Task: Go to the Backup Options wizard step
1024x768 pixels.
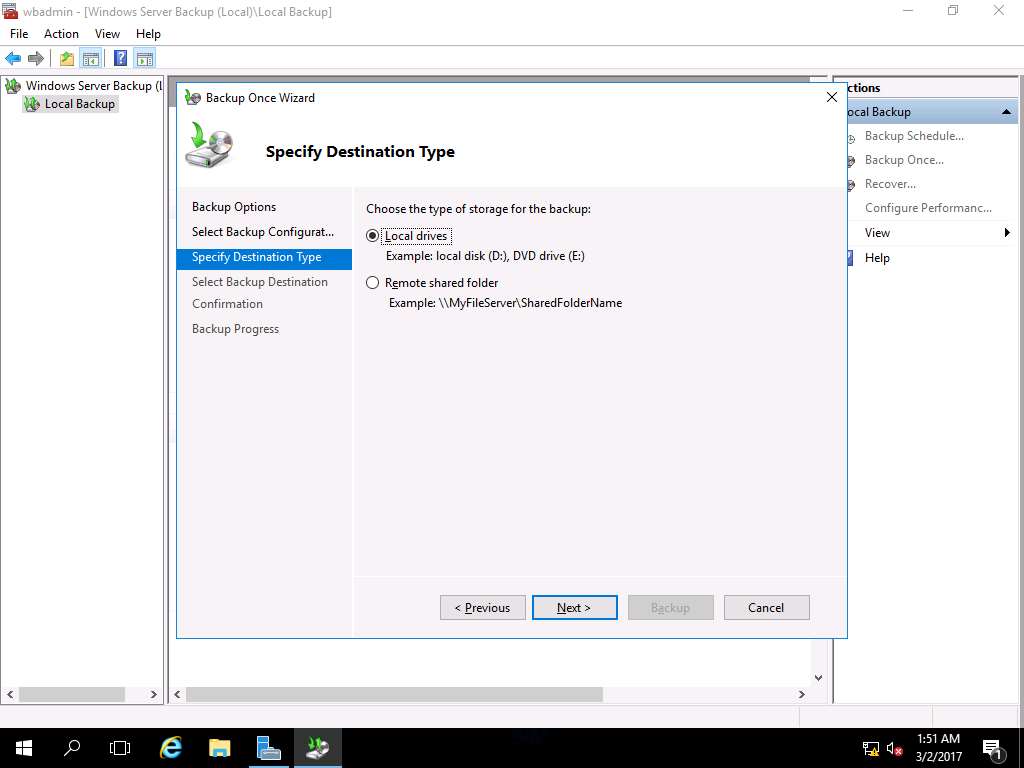Action: point(234,207)
